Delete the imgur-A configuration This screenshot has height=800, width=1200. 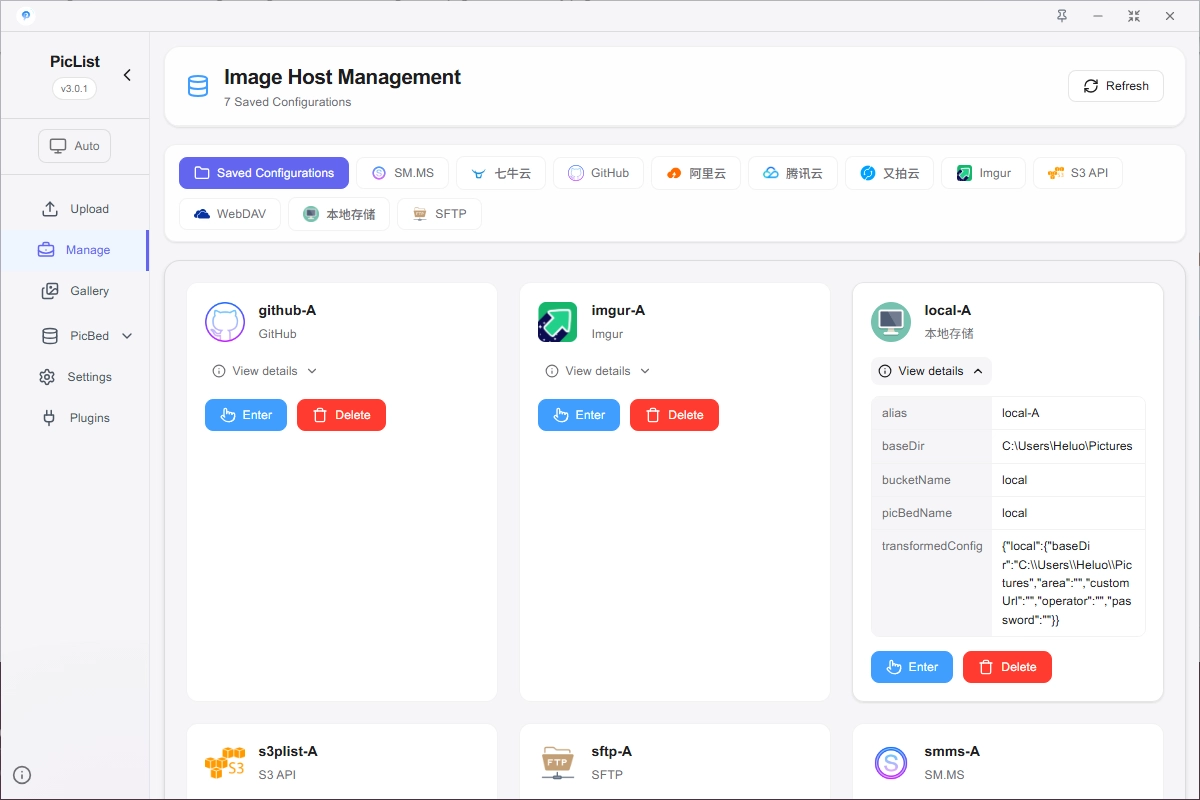click(x=674, y=415)
